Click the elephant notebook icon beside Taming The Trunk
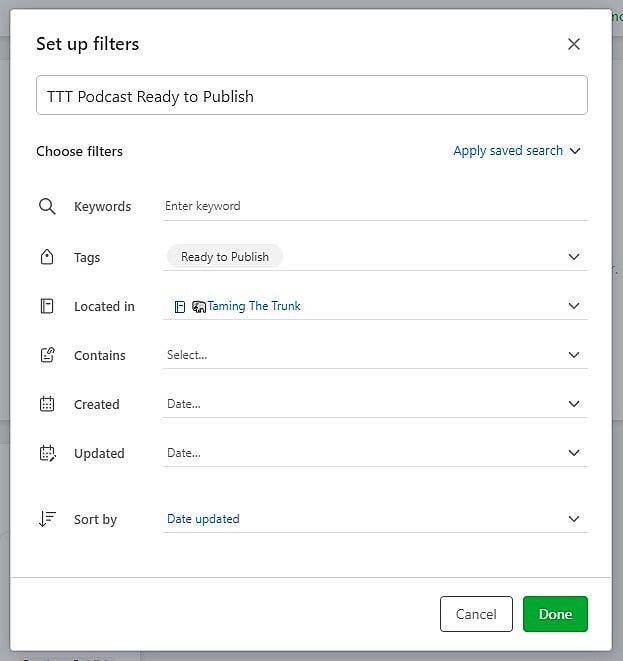Image resolution: width=623 pixels, height=661 pixels. (x=199, y=306)
